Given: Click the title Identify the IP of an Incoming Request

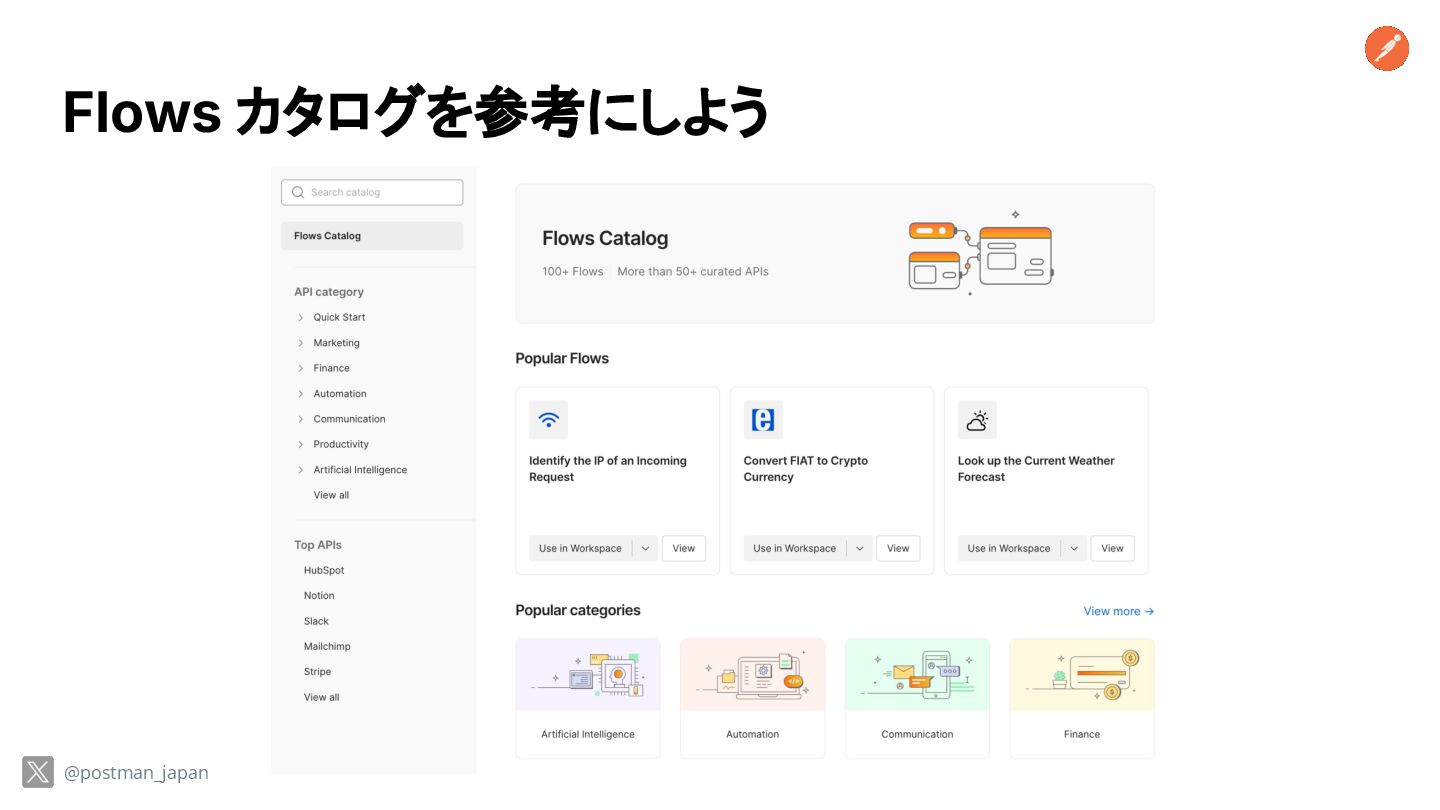Looking at the screenshot, I should click(608, 469).
